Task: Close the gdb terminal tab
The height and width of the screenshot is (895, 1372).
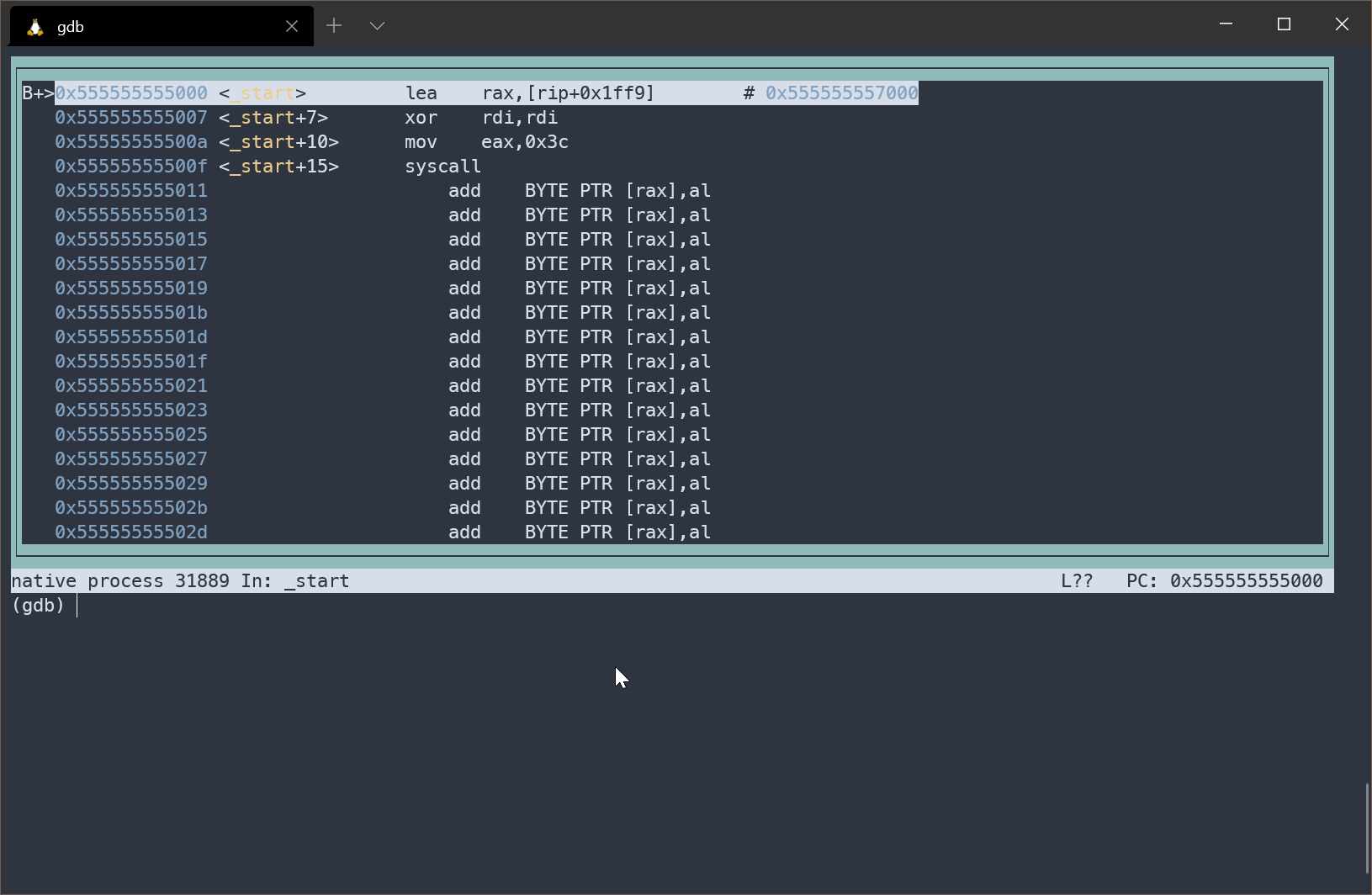Action: 292,27
